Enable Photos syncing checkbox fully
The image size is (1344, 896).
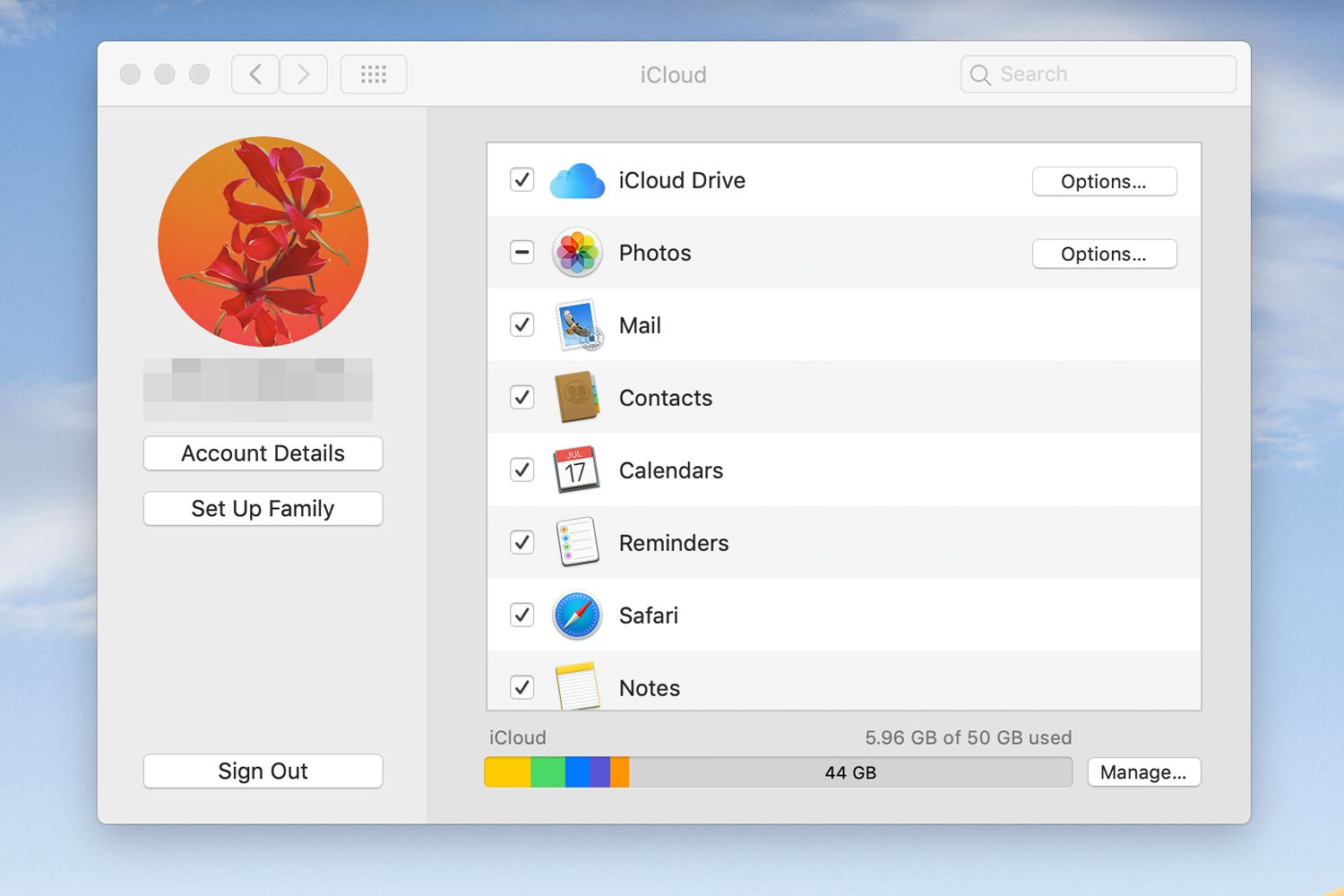pyautogui.click(x=521, y=253)
